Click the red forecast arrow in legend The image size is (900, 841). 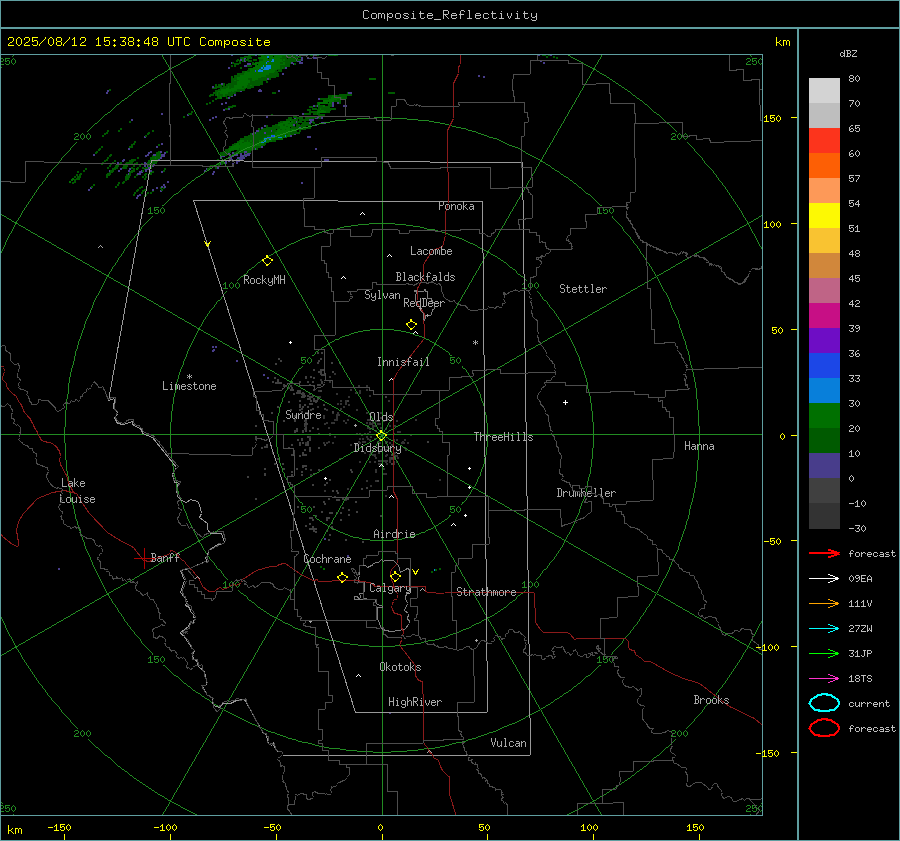click(x=824, y=553)
